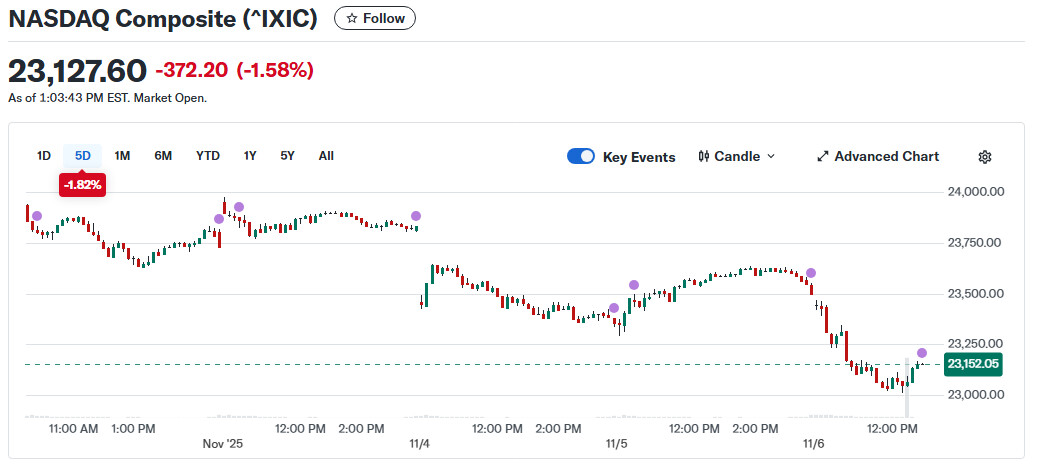
Task: Select the 1D time range tab
Action: coord(44,156)
